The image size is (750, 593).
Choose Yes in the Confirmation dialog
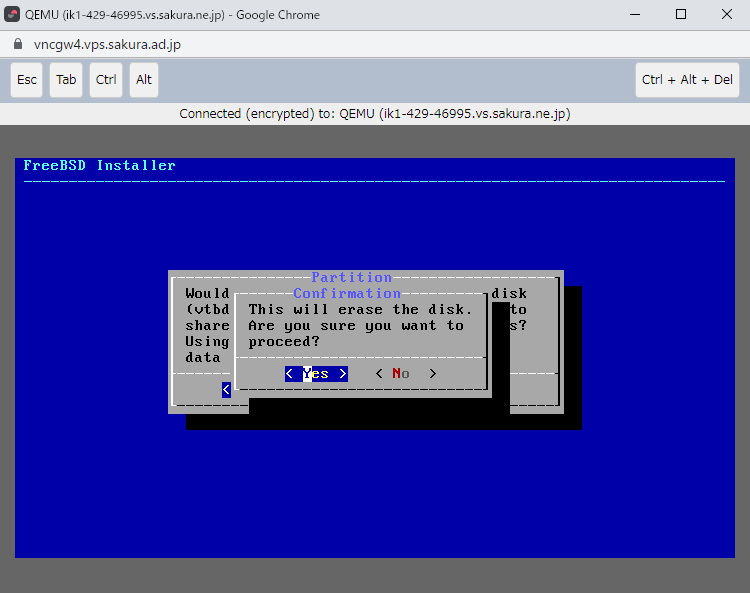tap(316, 374)
